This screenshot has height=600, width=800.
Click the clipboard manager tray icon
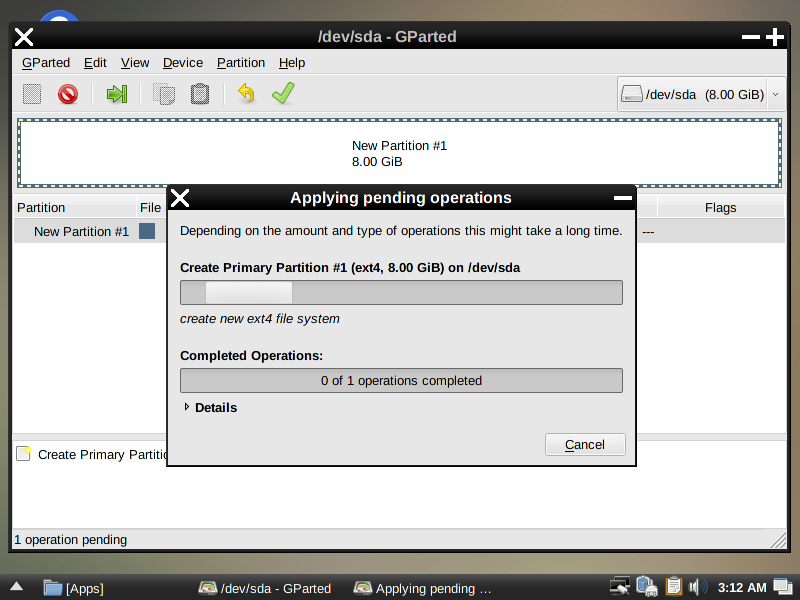click(673, 587)
